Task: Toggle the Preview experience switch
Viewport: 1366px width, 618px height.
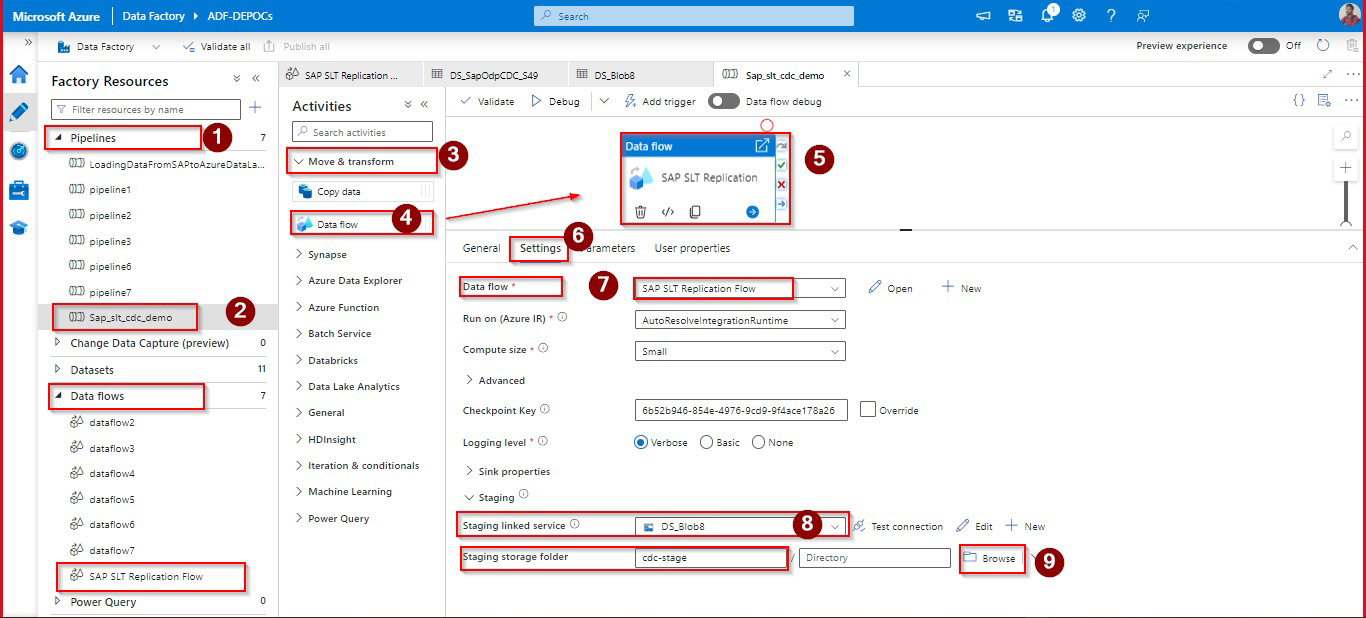Action: 1263,46
